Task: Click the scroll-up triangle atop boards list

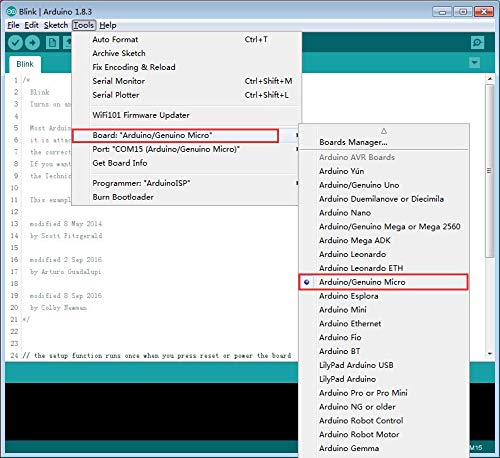Action: (384, 131)
